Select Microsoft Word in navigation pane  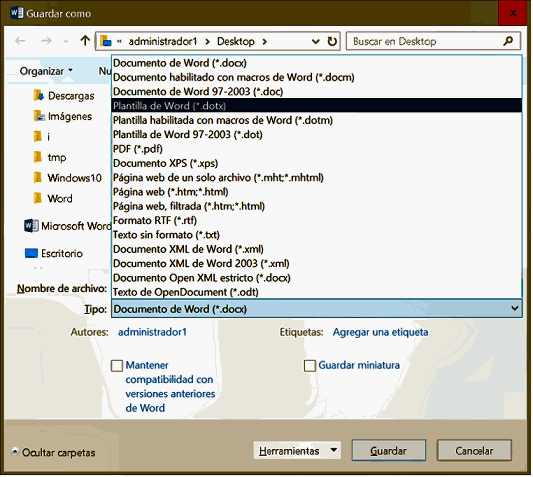tap(67, 226)
